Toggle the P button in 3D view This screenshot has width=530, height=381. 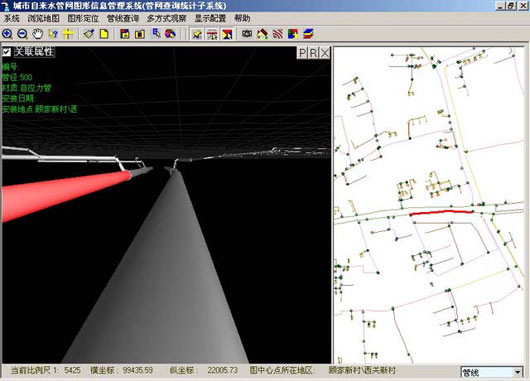[x=302, y=53]
